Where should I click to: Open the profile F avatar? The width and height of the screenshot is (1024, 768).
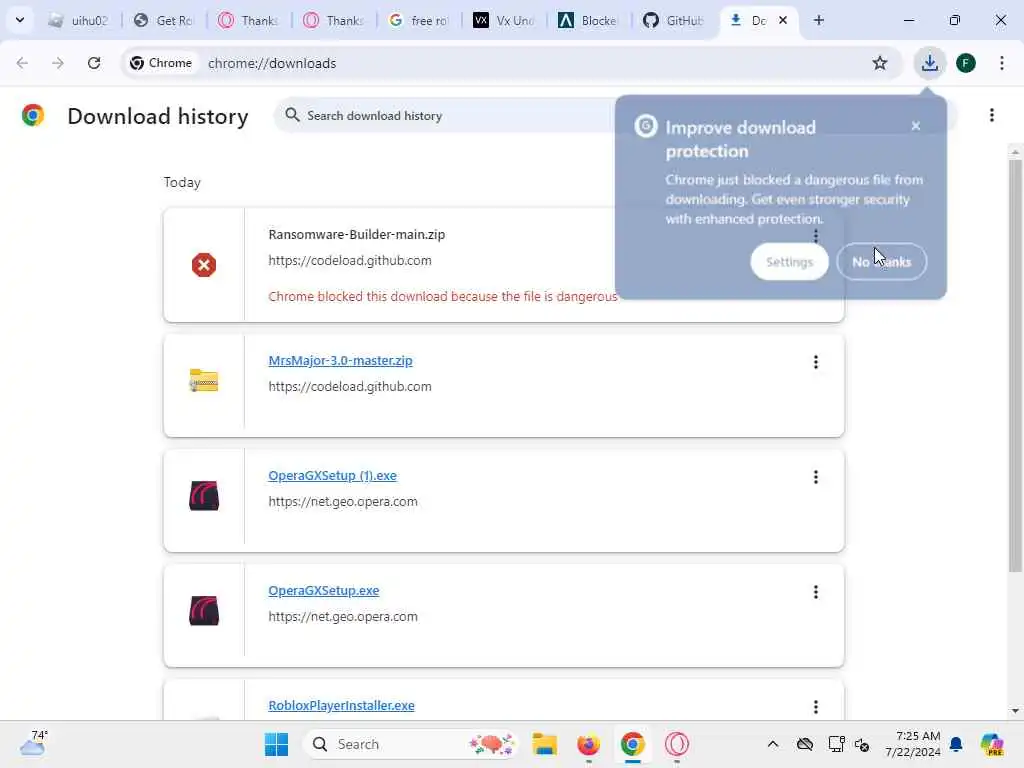(x=966, y=63)
